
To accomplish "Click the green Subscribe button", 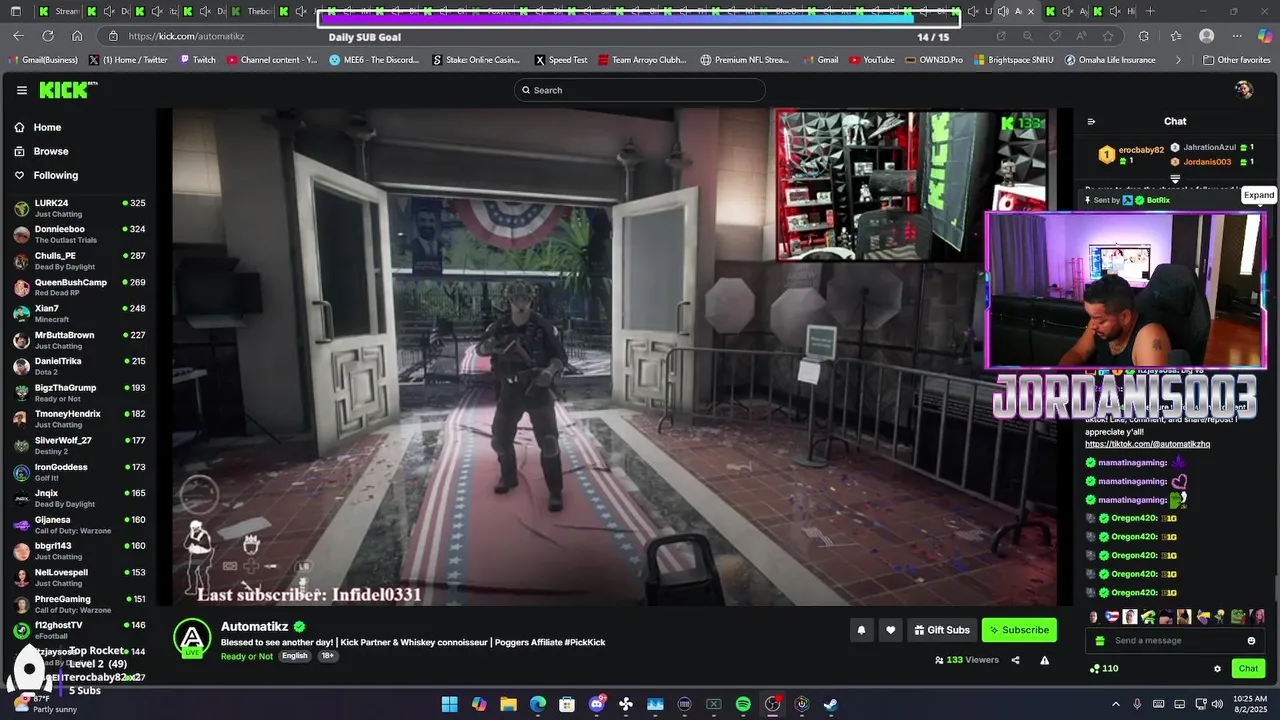I will [x=1019, y=630].
